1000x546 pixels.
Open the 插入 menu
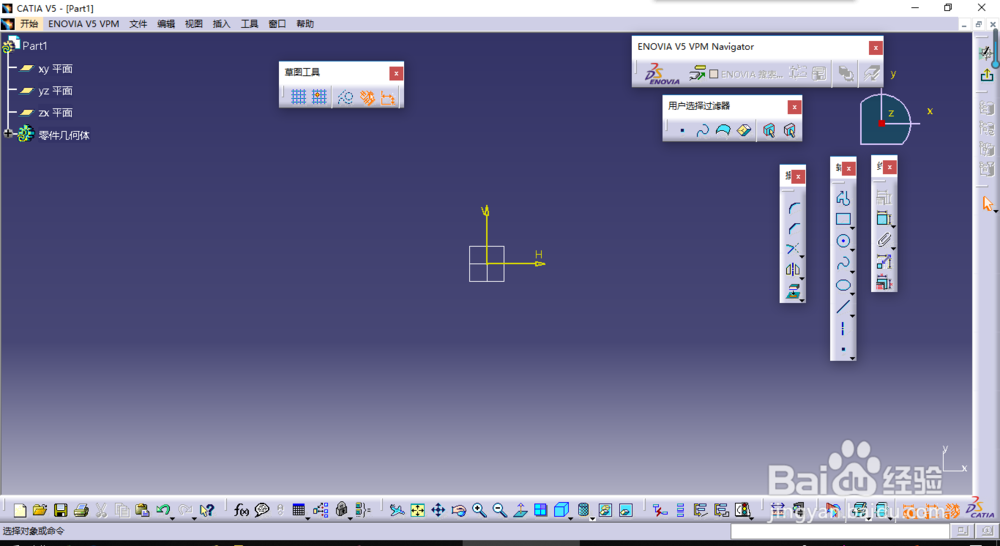tap(221, 24)
